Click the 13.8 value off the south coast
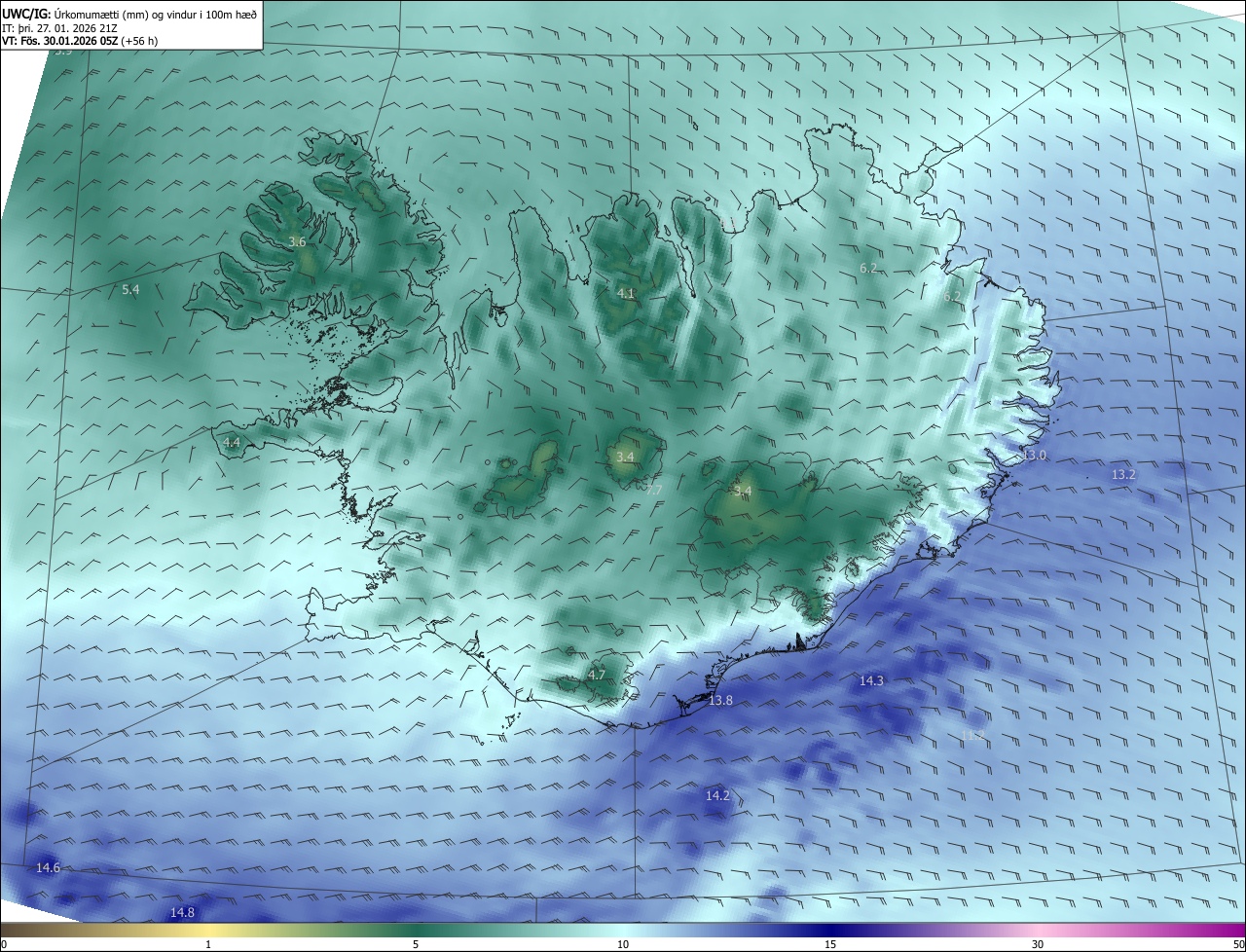Image resolution: width=1246 pixels, height=952 pixels. pos(720,700)
